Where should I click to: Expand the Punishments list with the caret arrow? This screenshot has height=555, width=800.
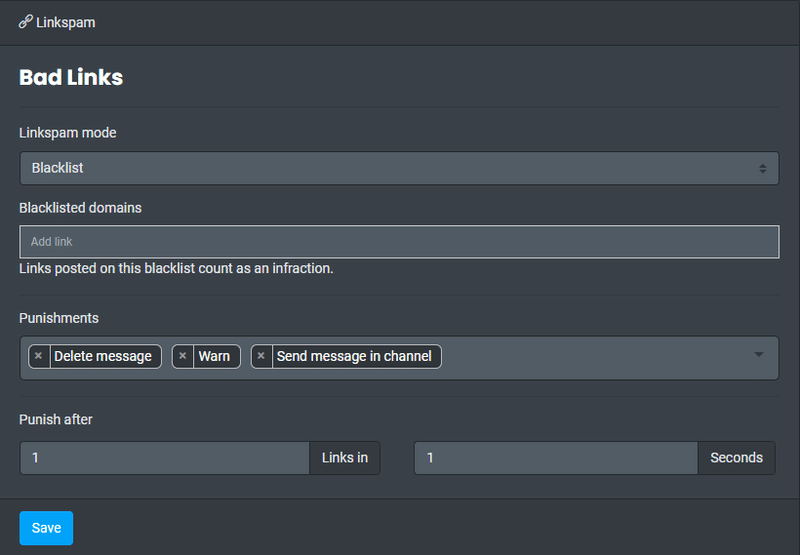point(759,355)
